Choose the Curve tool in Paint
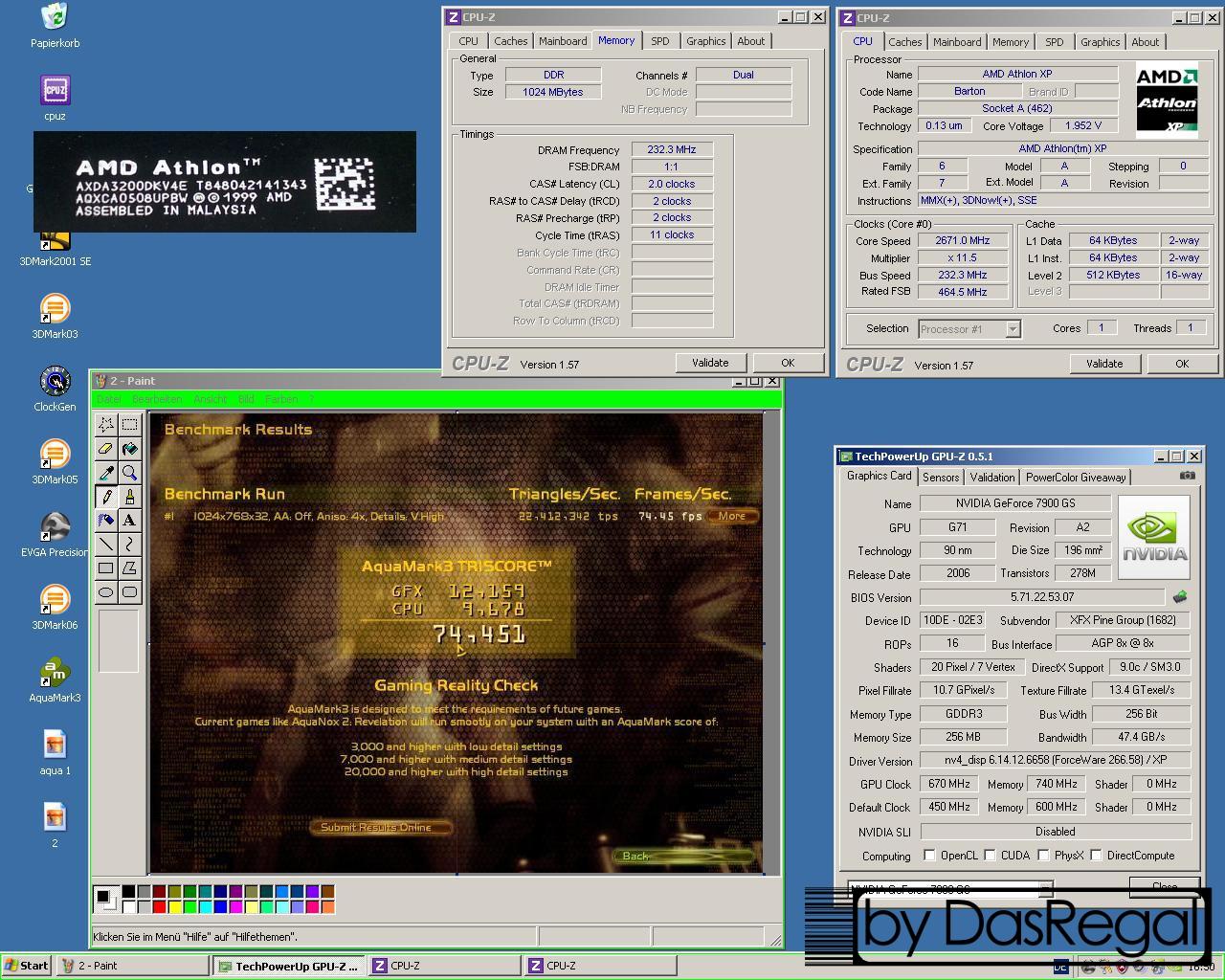The height and width of the screenshot is (980, 1225). click(x=129, y=544)
